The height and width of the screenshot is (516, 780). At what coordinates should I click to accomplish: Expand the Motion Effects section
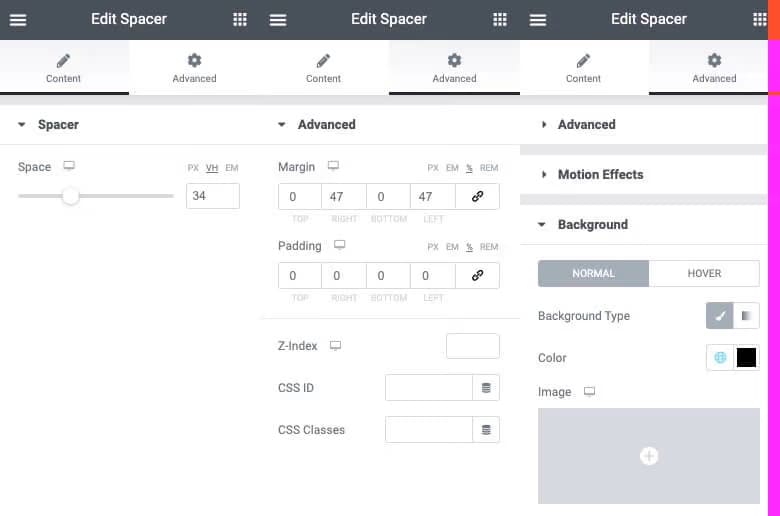point(600,175)
